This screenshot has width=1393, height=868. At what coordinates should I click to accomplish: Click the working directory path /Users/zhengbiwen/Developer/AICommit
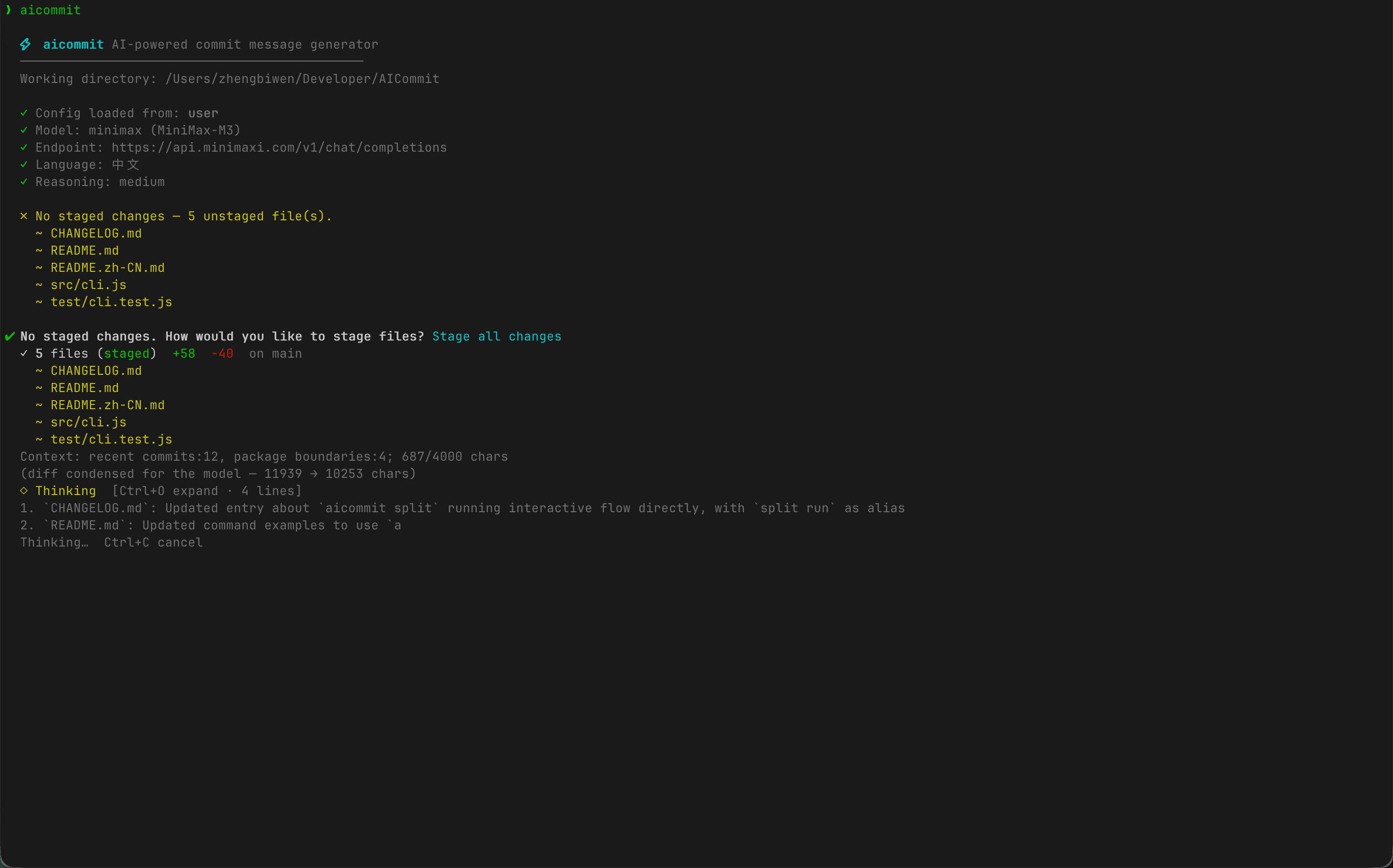[302, 79]
